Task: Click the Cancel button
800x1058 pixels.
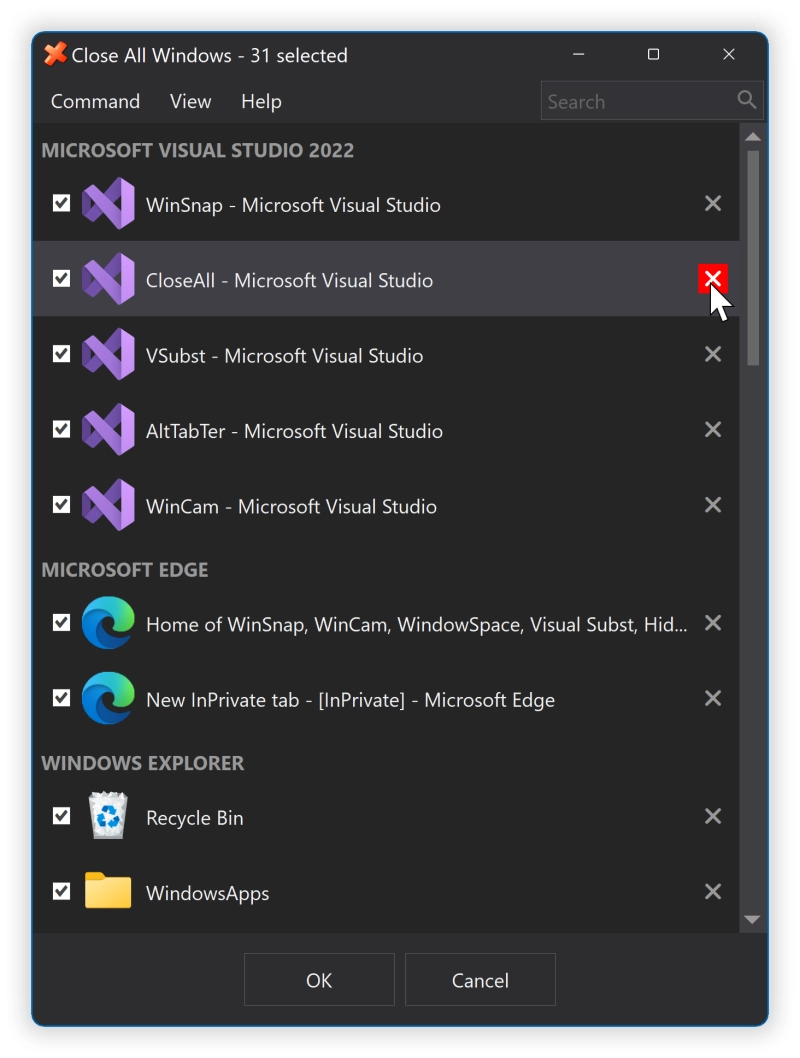Action: pos(480,980)
